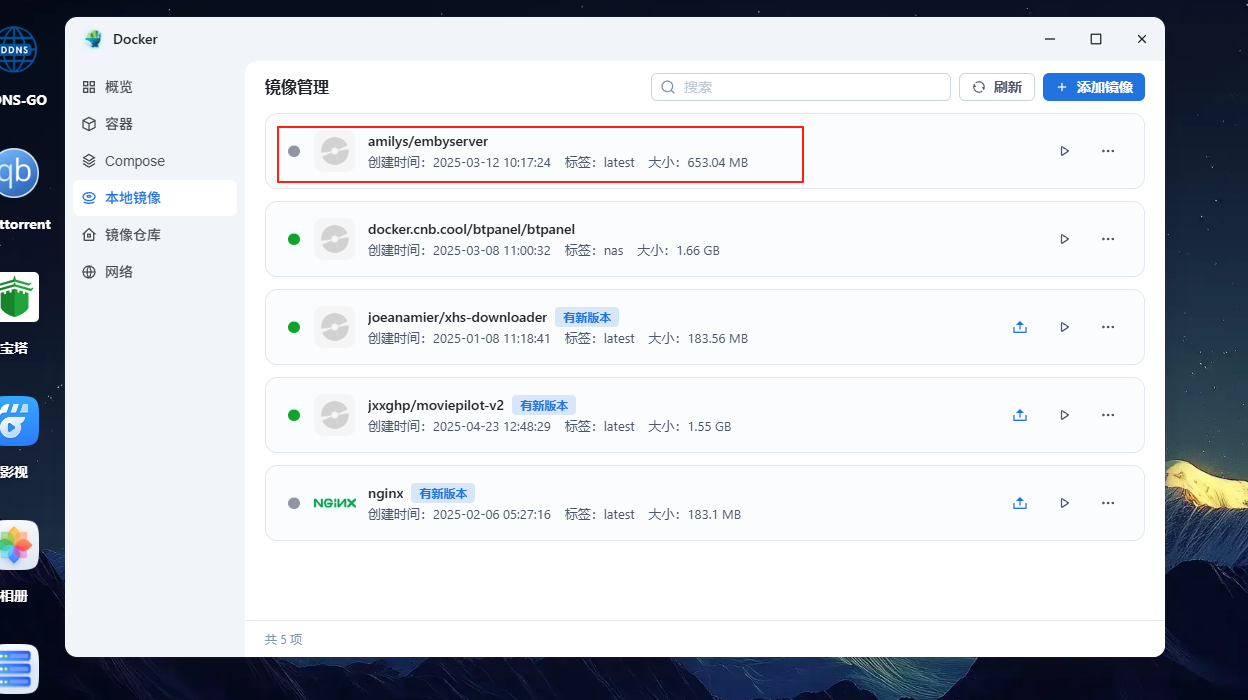Click the green status dot for btpanel
1248x700 pixels.
click(x=294, y=239)
